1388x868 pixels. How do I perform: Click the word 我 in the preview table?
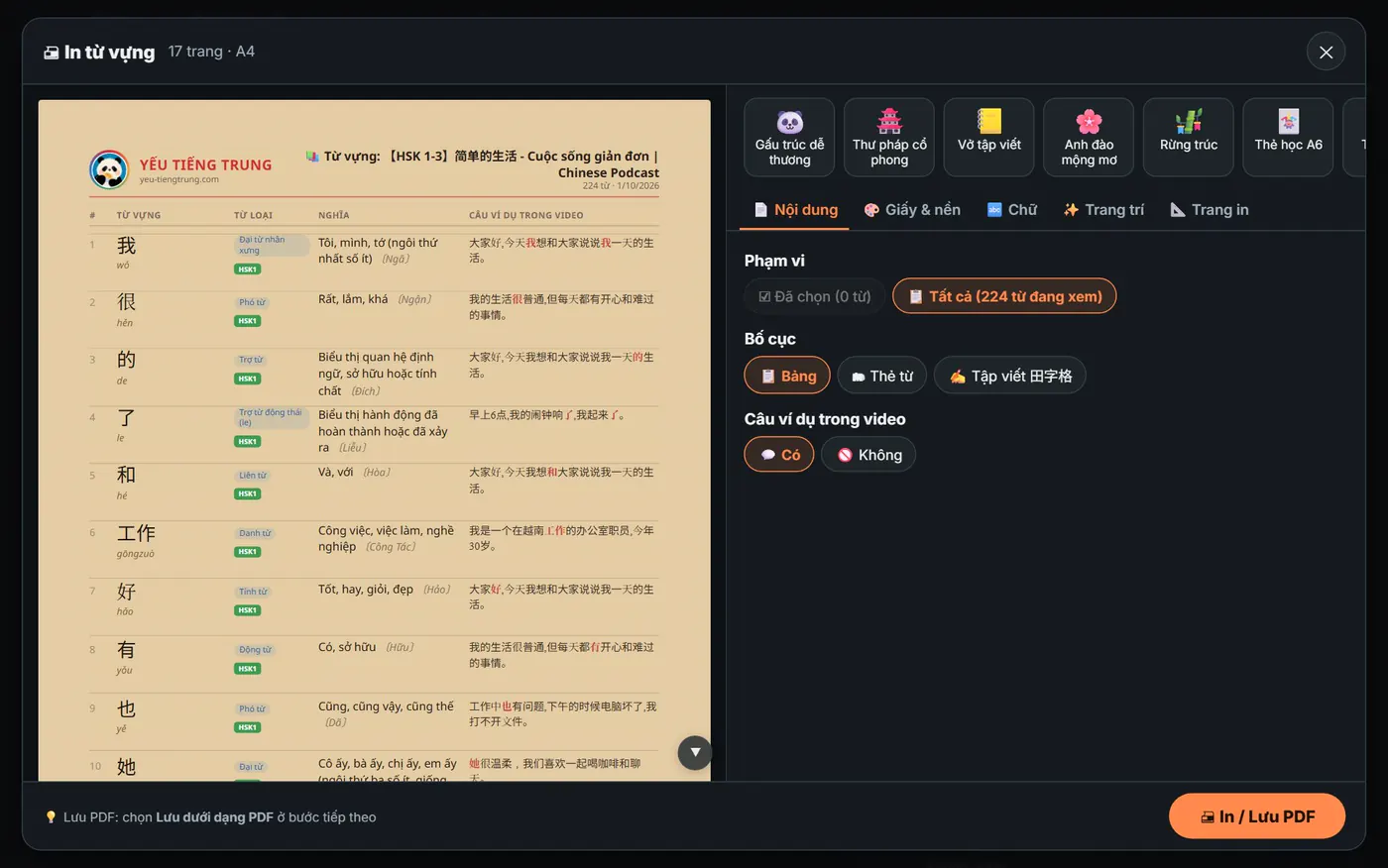pyautogui.click(x=126, y=245)
